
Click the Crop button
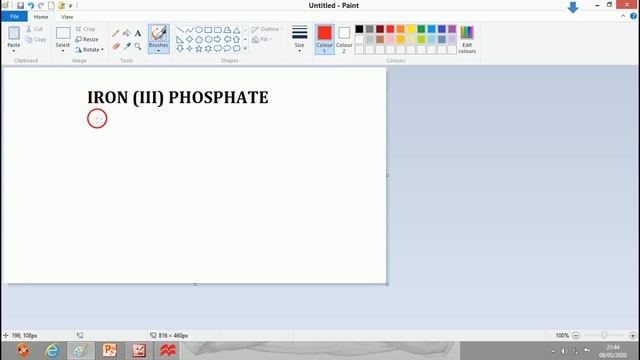[85, 29]
